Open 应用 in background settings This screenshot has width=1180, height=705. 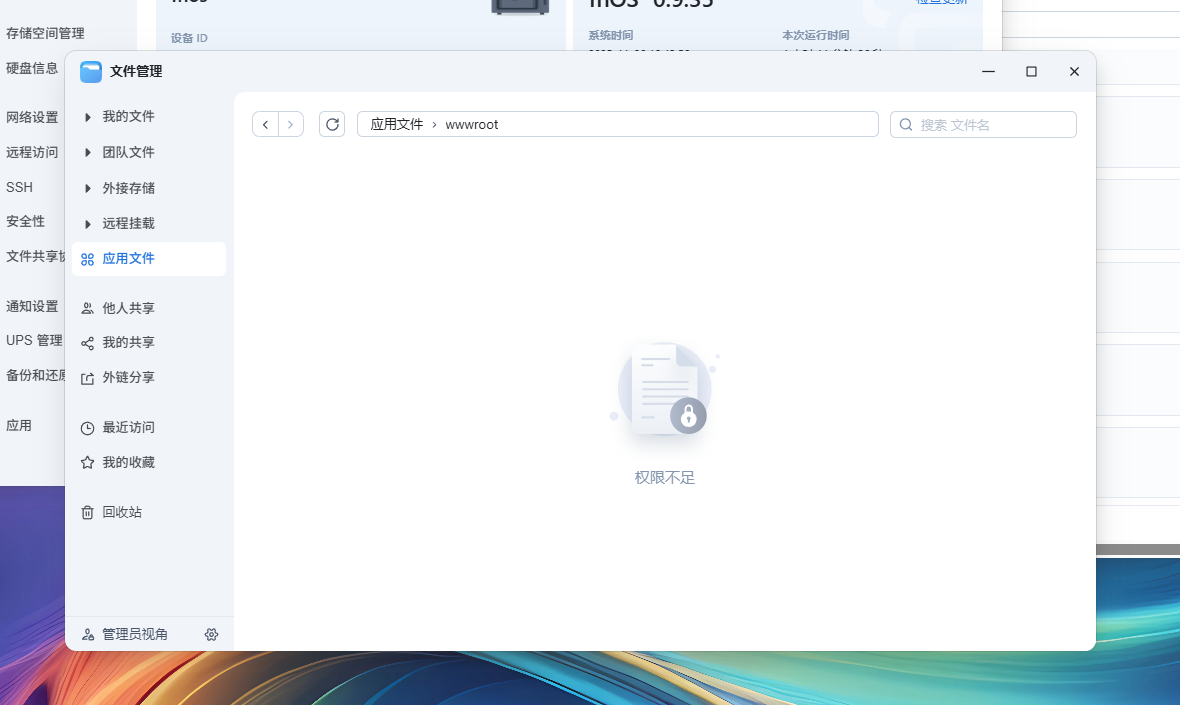click(19, 426)
